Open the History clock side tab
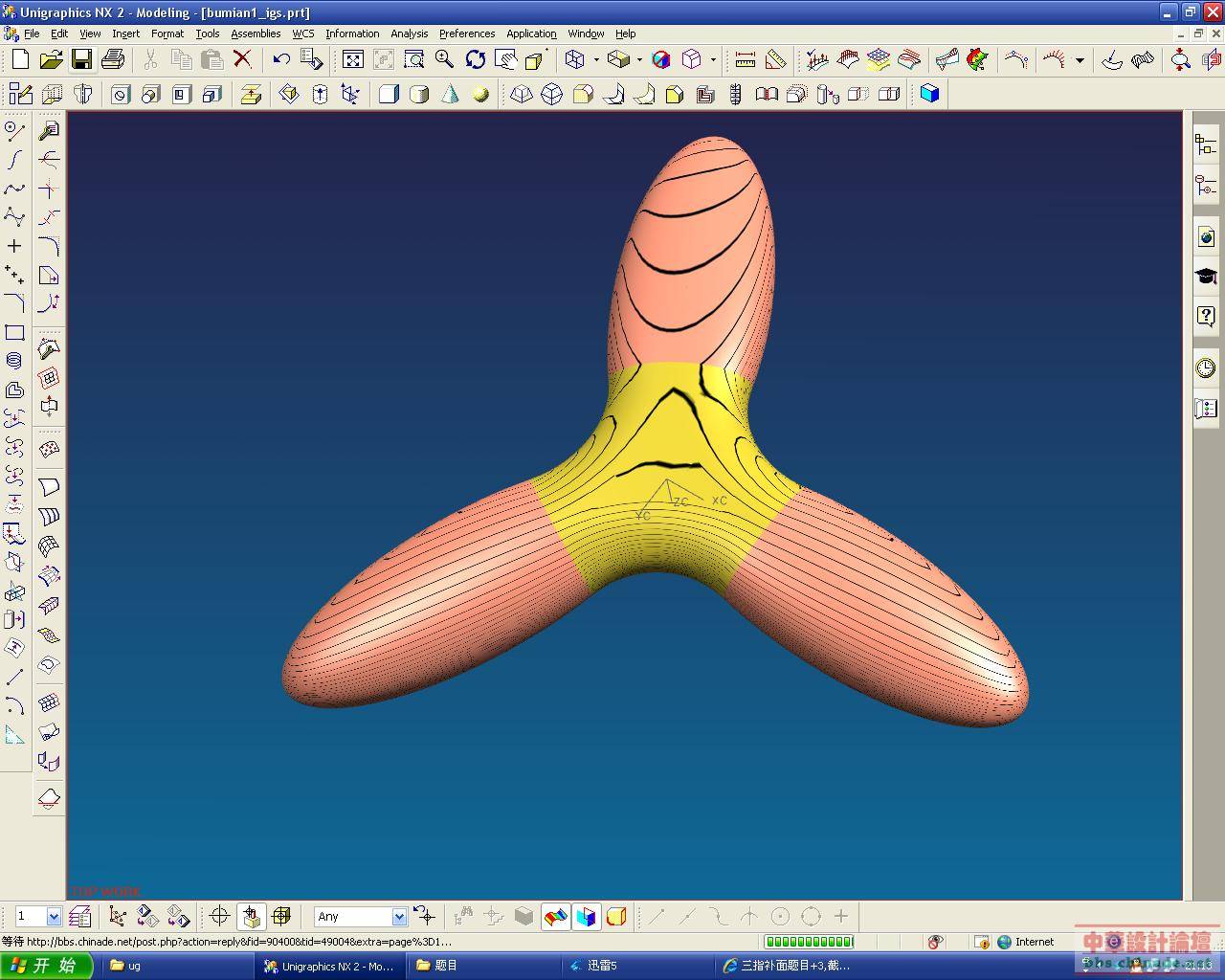The width and height of the screenshot is (1225, 980). [x=1206, y=367]
